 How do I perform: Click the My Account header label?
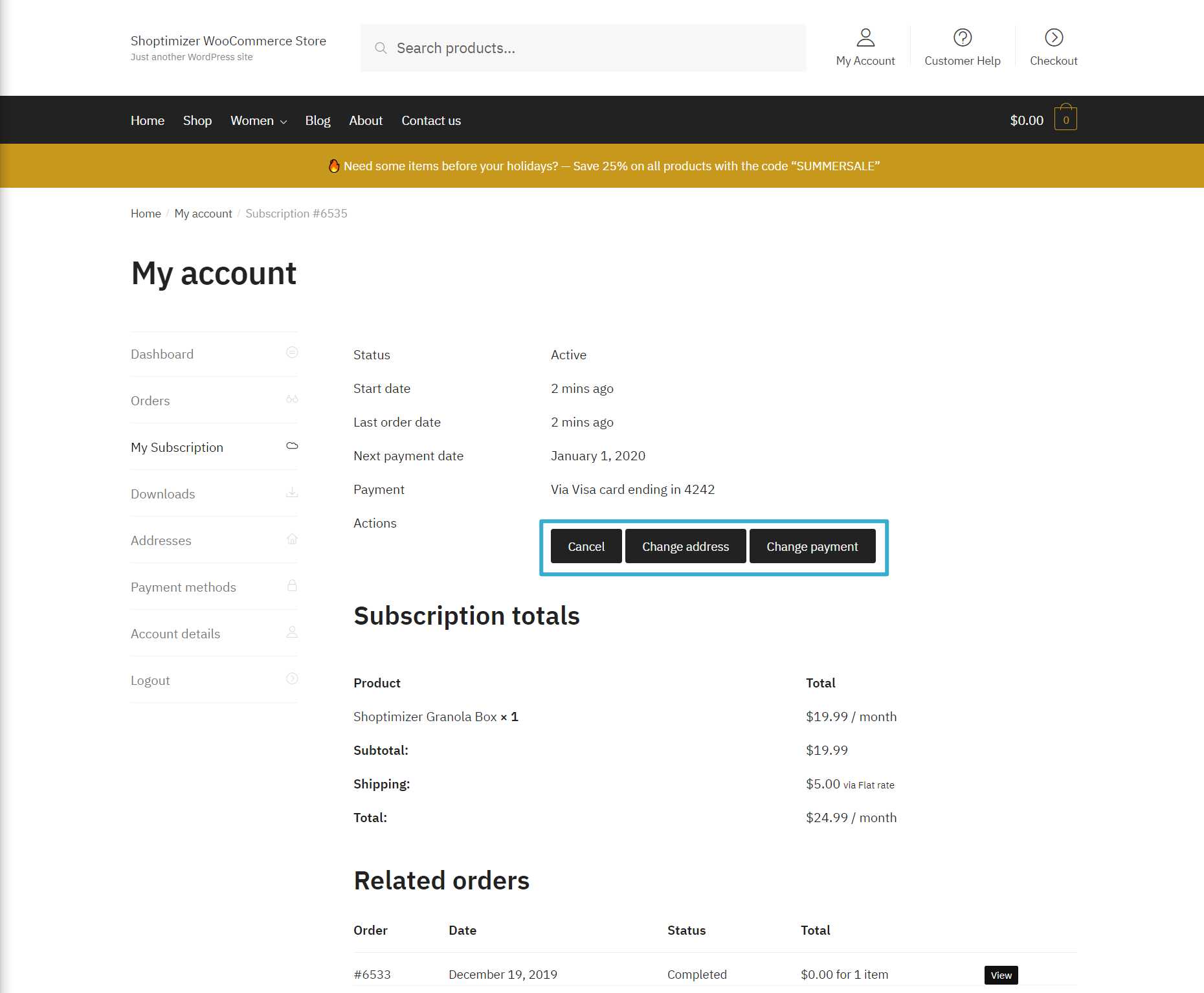tap(865, 61)
